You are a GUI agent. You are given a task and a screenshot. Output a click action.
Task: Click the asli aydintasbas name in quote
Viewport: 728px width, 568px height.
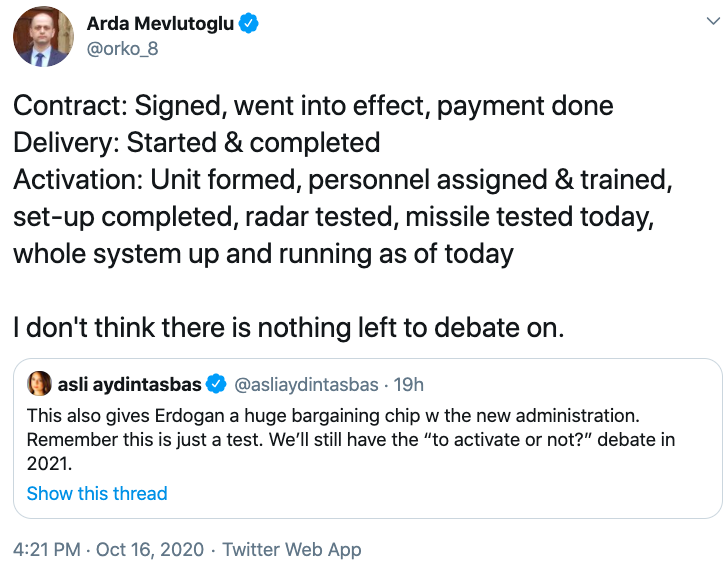click(130, 385)
